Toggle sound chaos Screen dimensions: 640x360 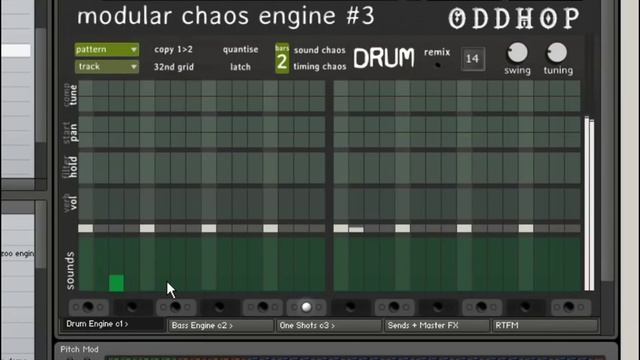coord(320,50)
